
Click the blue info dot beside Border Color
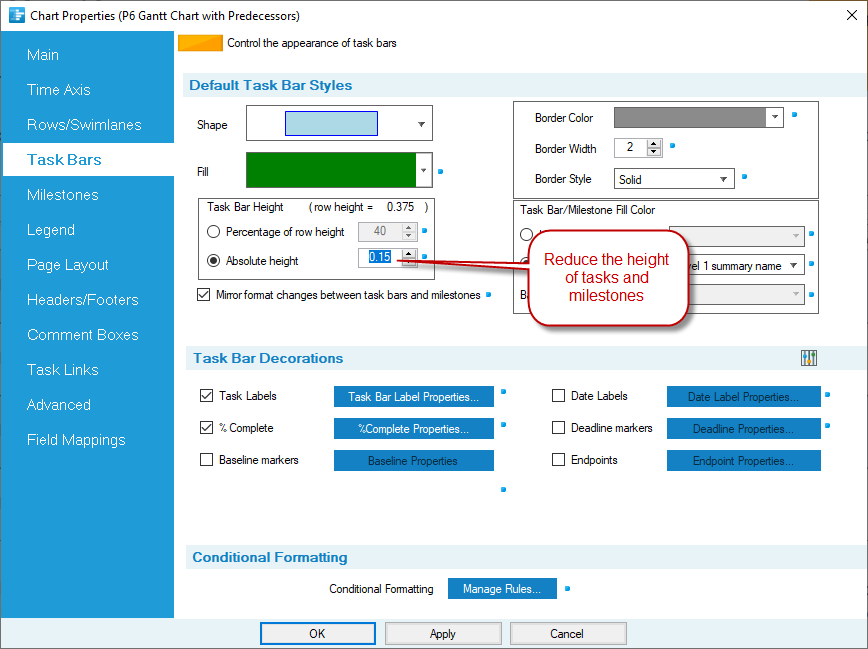coord(794,115)
